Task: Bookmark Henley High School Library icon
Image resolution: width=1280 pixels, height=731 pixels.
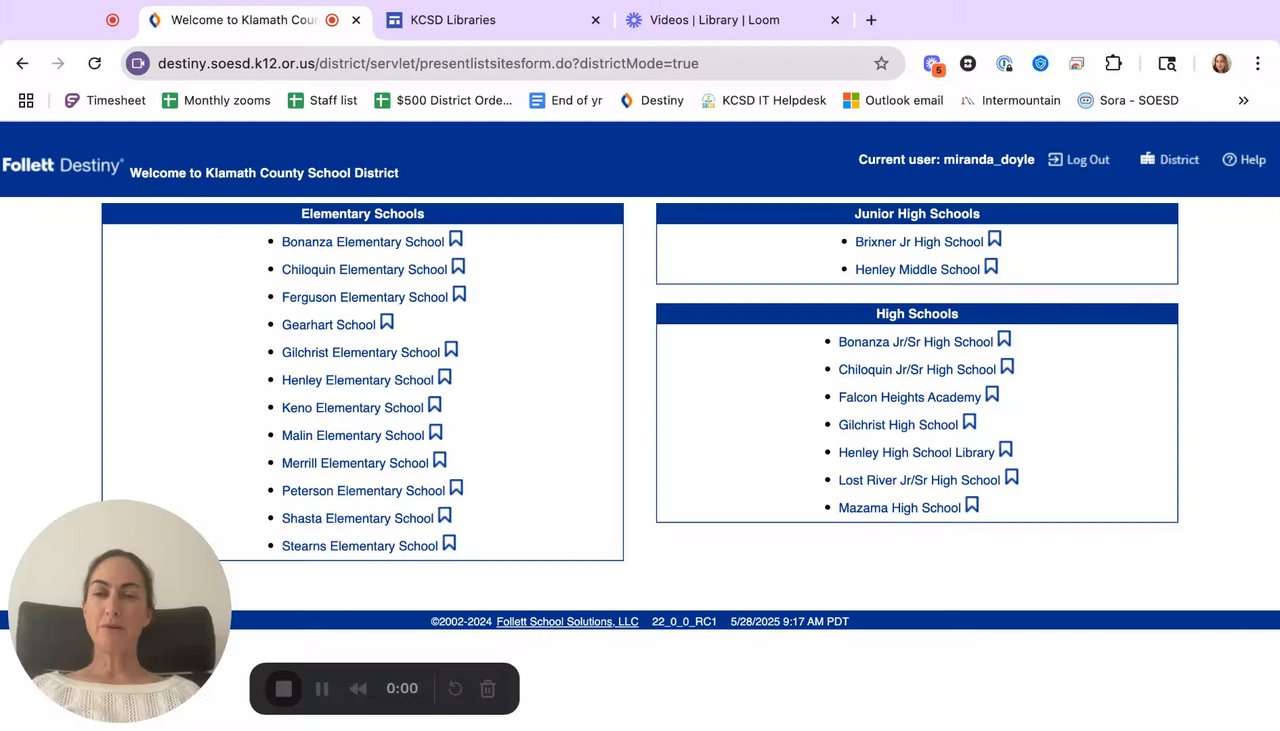Action: click(1006, 450)
